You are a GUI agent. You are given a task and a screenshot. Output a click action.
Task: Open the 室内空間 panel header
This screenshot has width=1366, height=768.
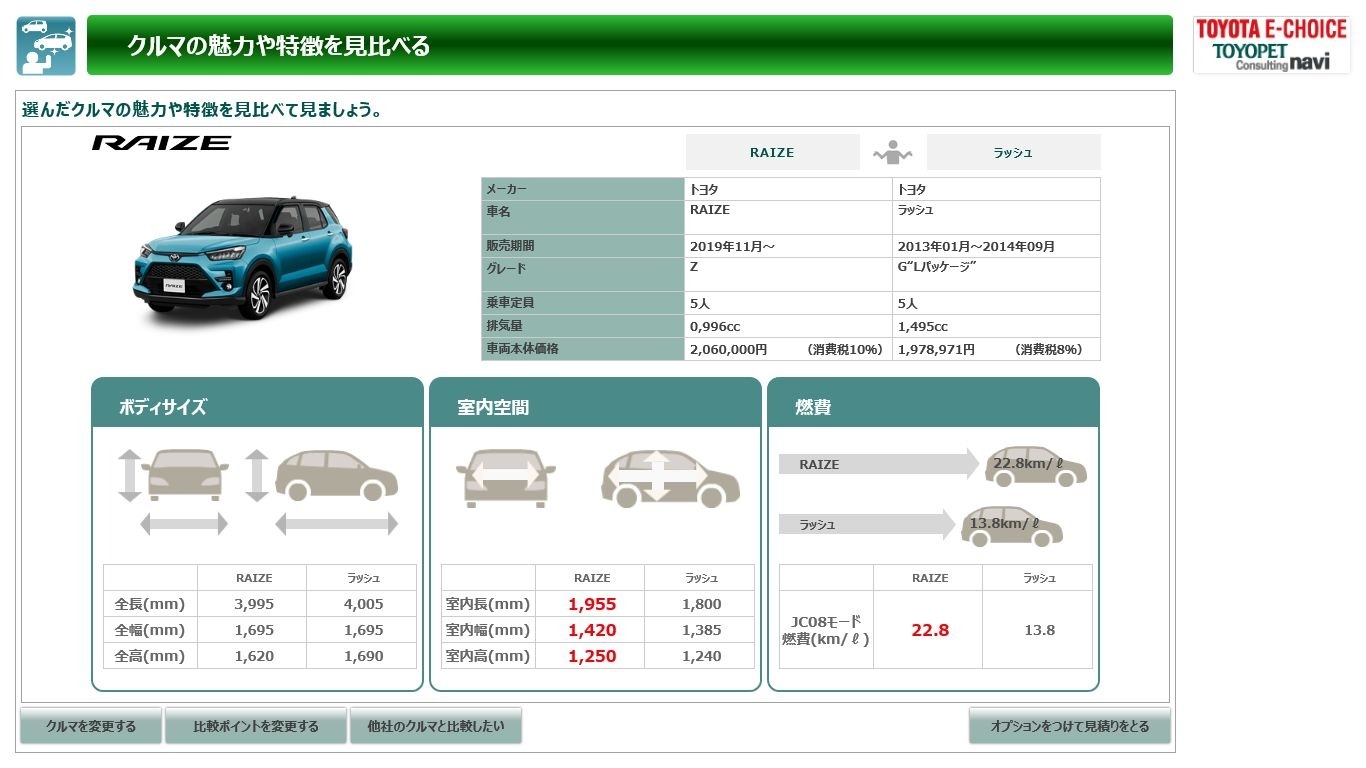point(595,403)
